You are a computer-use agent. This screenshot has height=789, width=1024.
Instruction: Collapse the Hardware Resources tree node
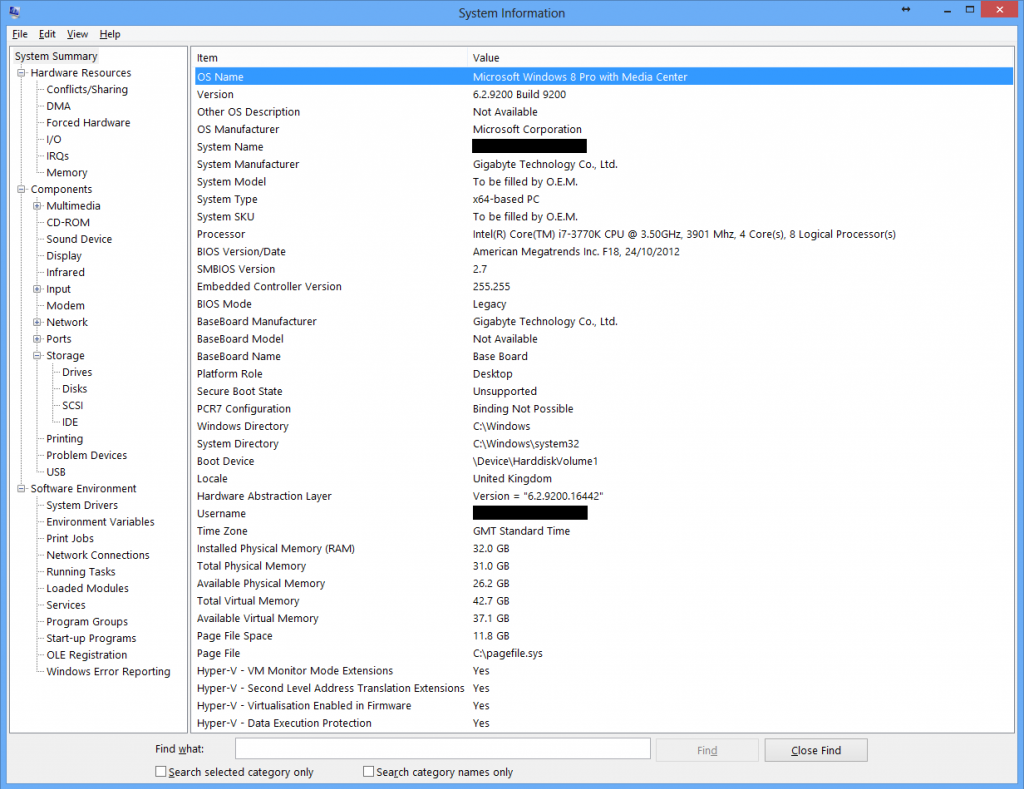pos(22,73)
